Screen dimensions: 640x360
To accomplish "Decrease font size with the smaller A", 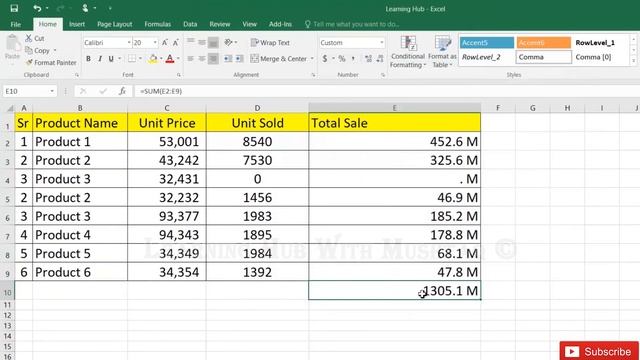I will tap(176, 42).
